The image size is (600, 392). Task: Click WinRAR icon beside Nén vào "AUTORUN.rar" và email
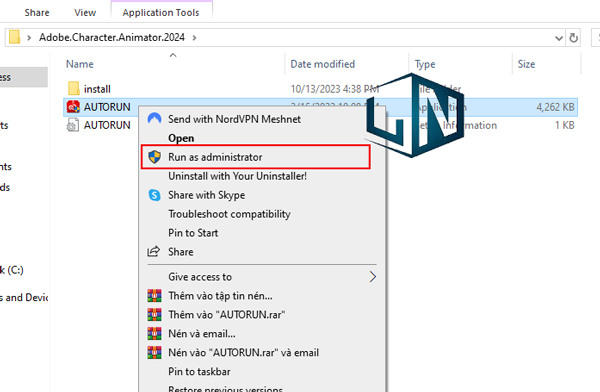[x=154, y=352]
